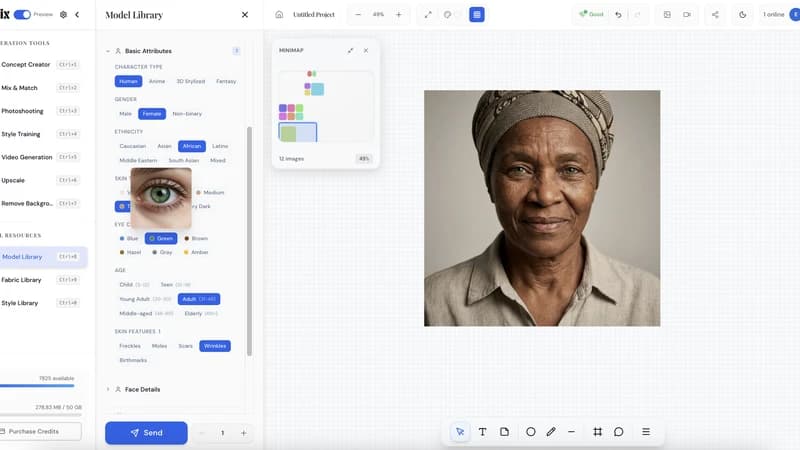The image size is (800, 450).
Task: Select the frame grid tool
Action: pyautogui.click(x=597, y=432)
